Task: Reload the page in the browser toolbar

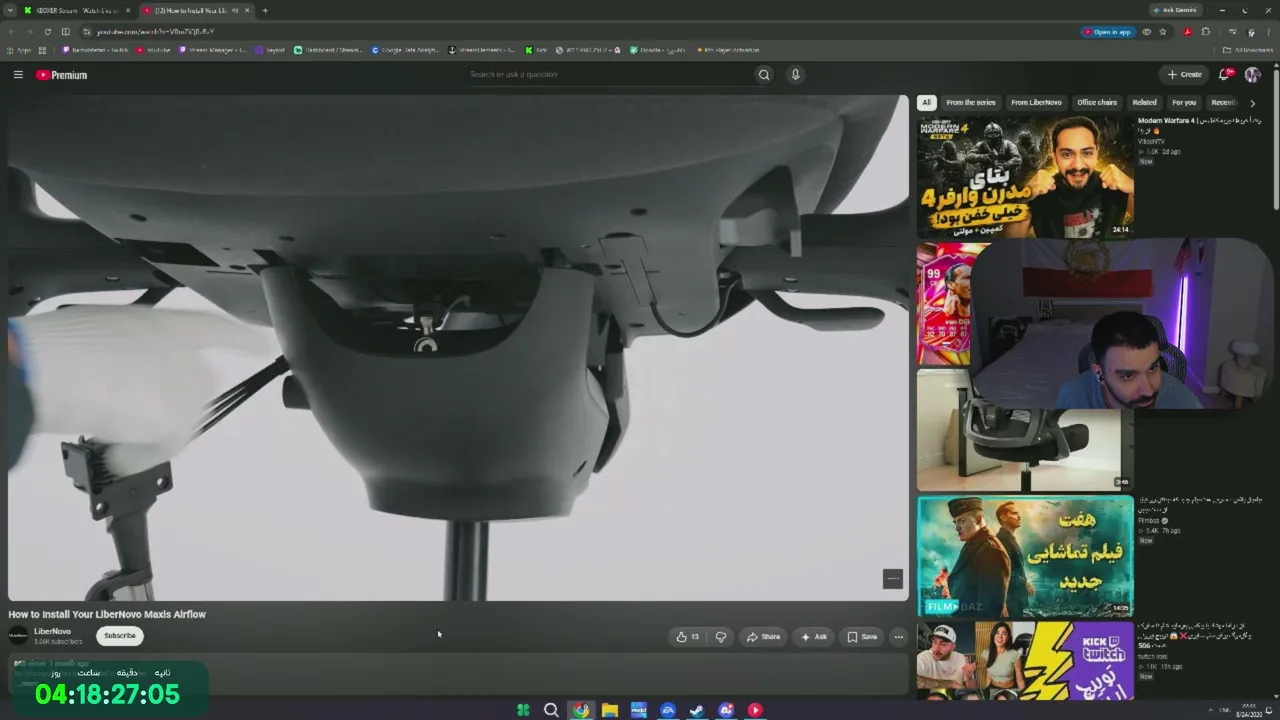Action: click(x=47, y=31)
